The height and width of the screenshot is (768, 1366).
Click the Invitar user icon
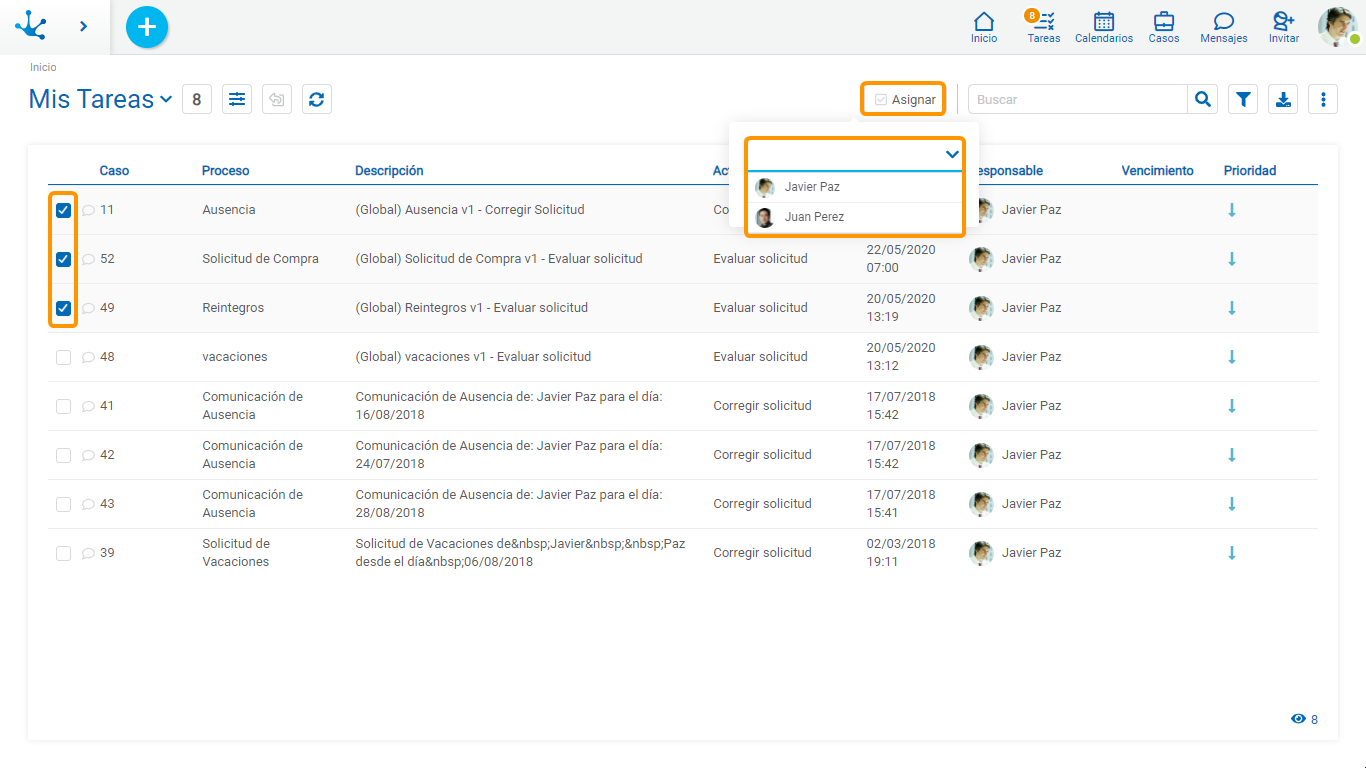1283,22
